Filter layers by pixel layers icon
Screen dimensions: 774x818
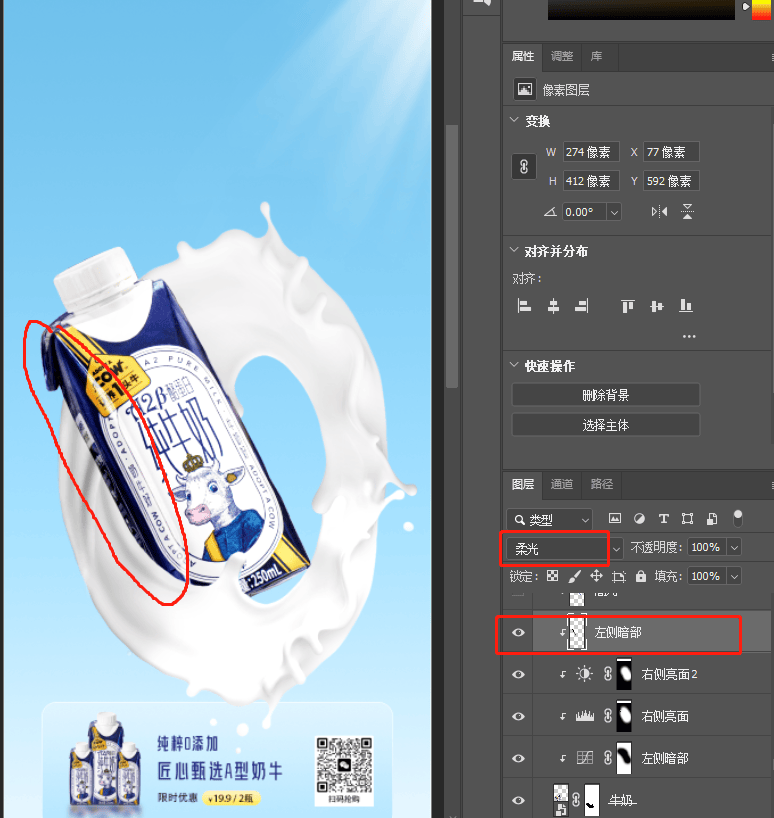pyautogui.click(x=615, y=519)
